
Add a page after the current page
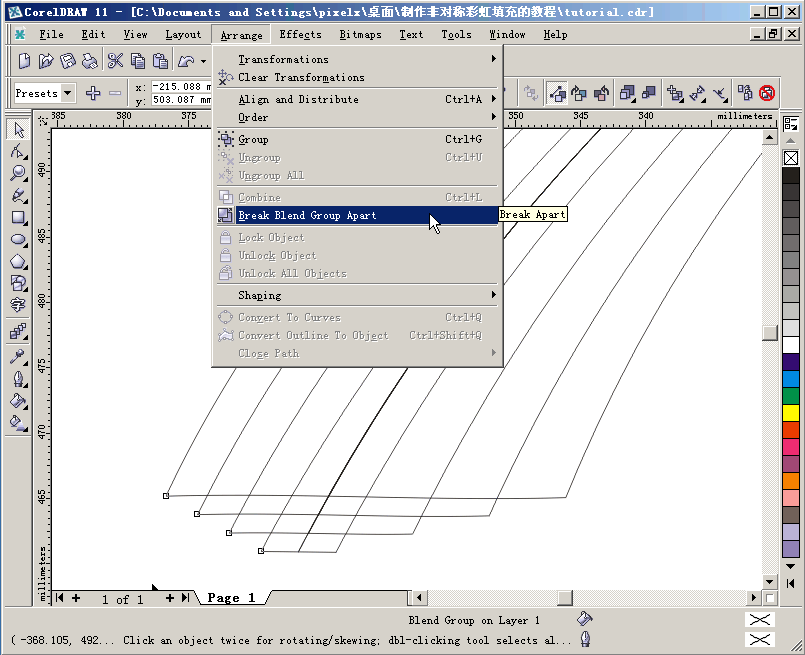coord(170,598)
